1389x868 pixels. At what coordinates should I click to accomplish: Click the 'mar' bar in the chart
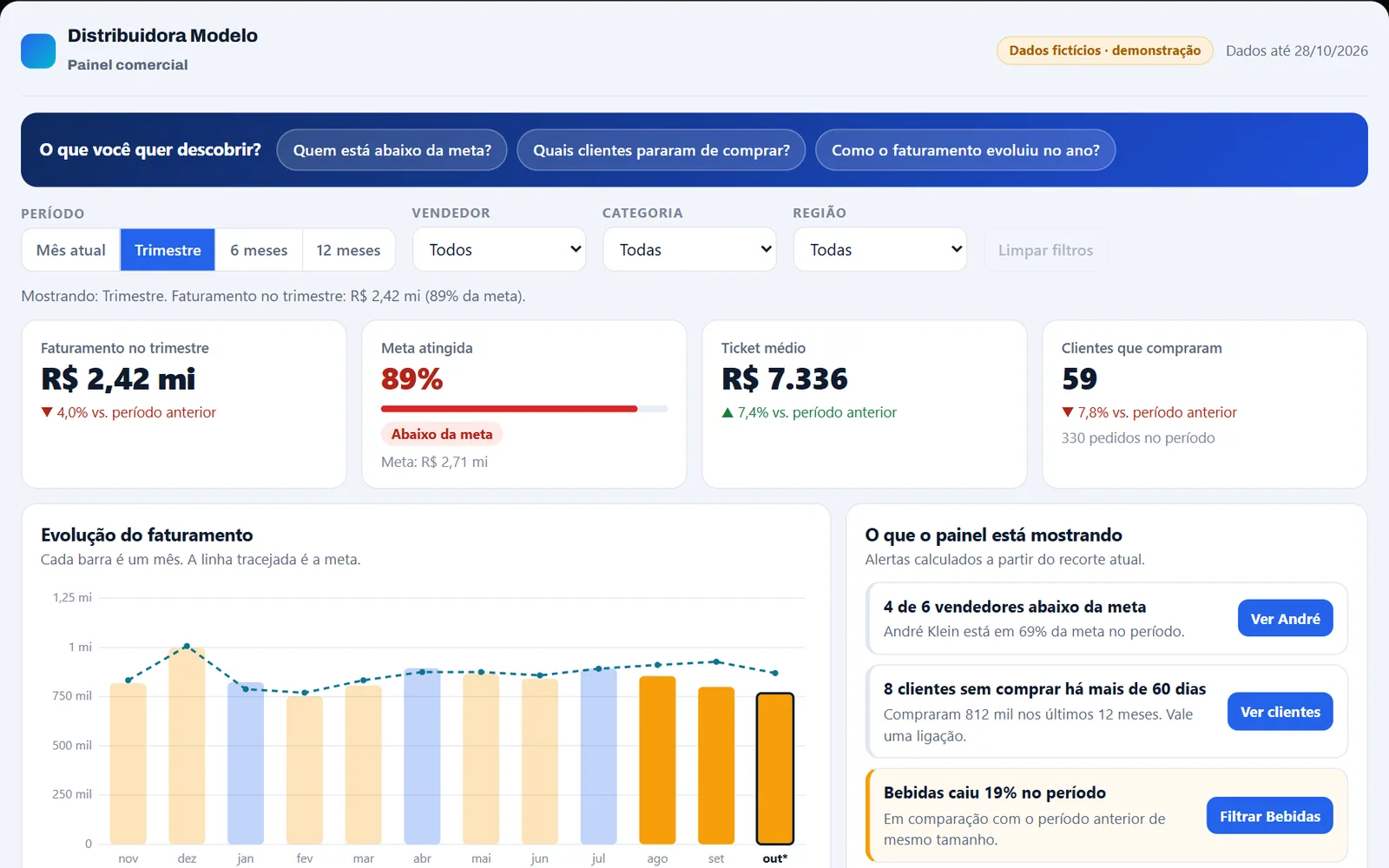pos(363,765)
